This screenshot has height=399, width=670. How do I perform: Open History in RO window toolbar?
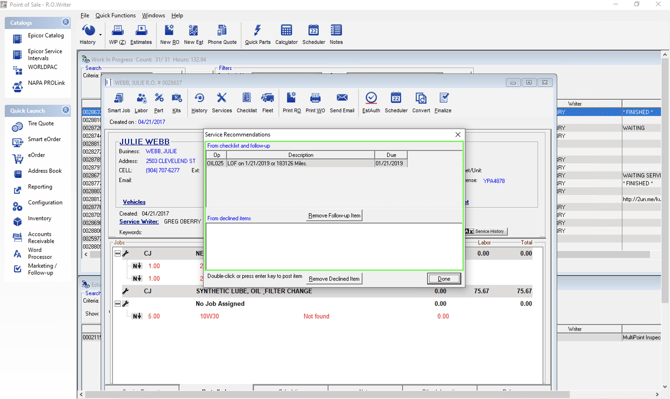point(199,103)
